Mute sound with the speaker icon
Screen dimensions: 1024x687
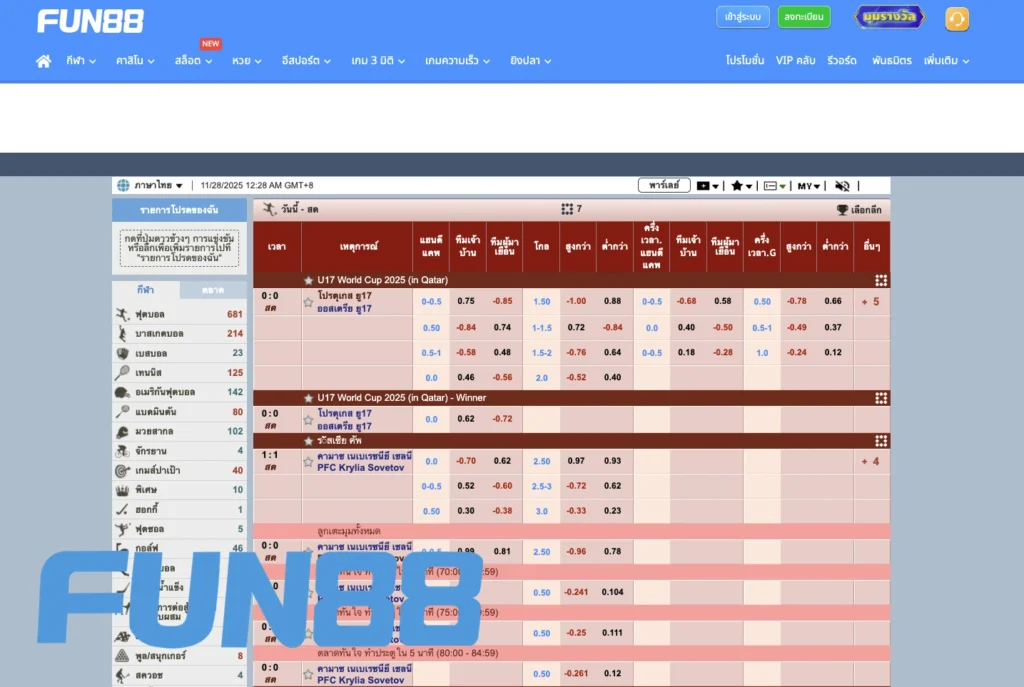[x=842, y=186]
